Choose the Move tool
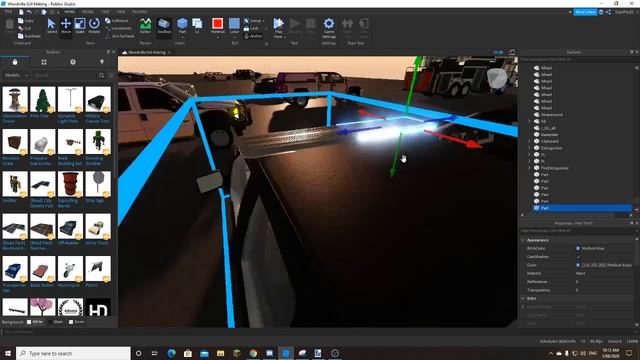This screenshot has height=360, width=640. click(66, 25)
